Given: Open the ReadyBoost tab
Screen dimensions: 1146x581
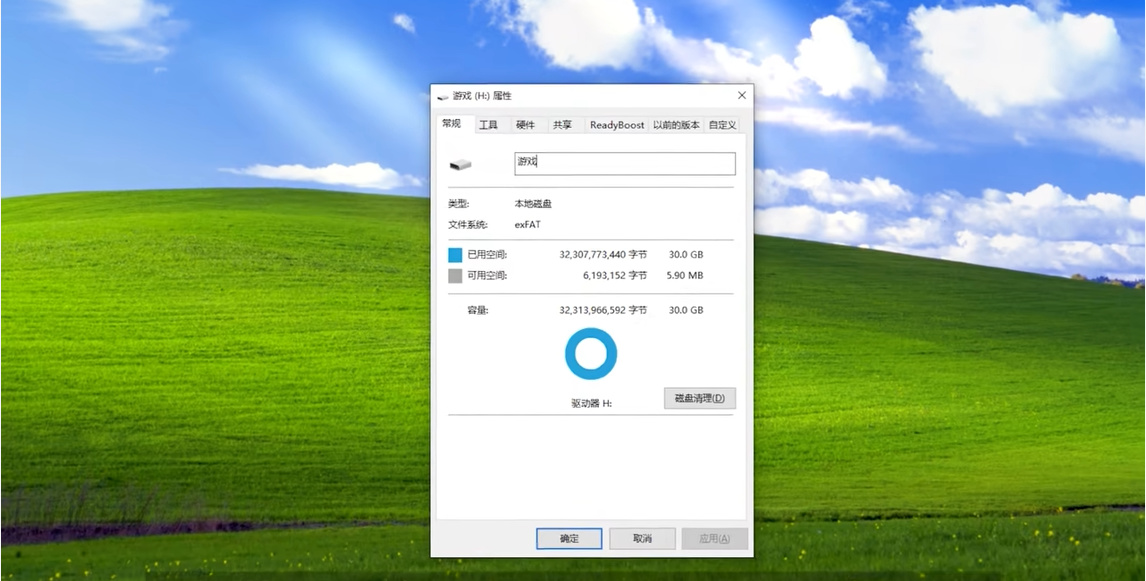Looking at the screenshot, I should 618,125.
